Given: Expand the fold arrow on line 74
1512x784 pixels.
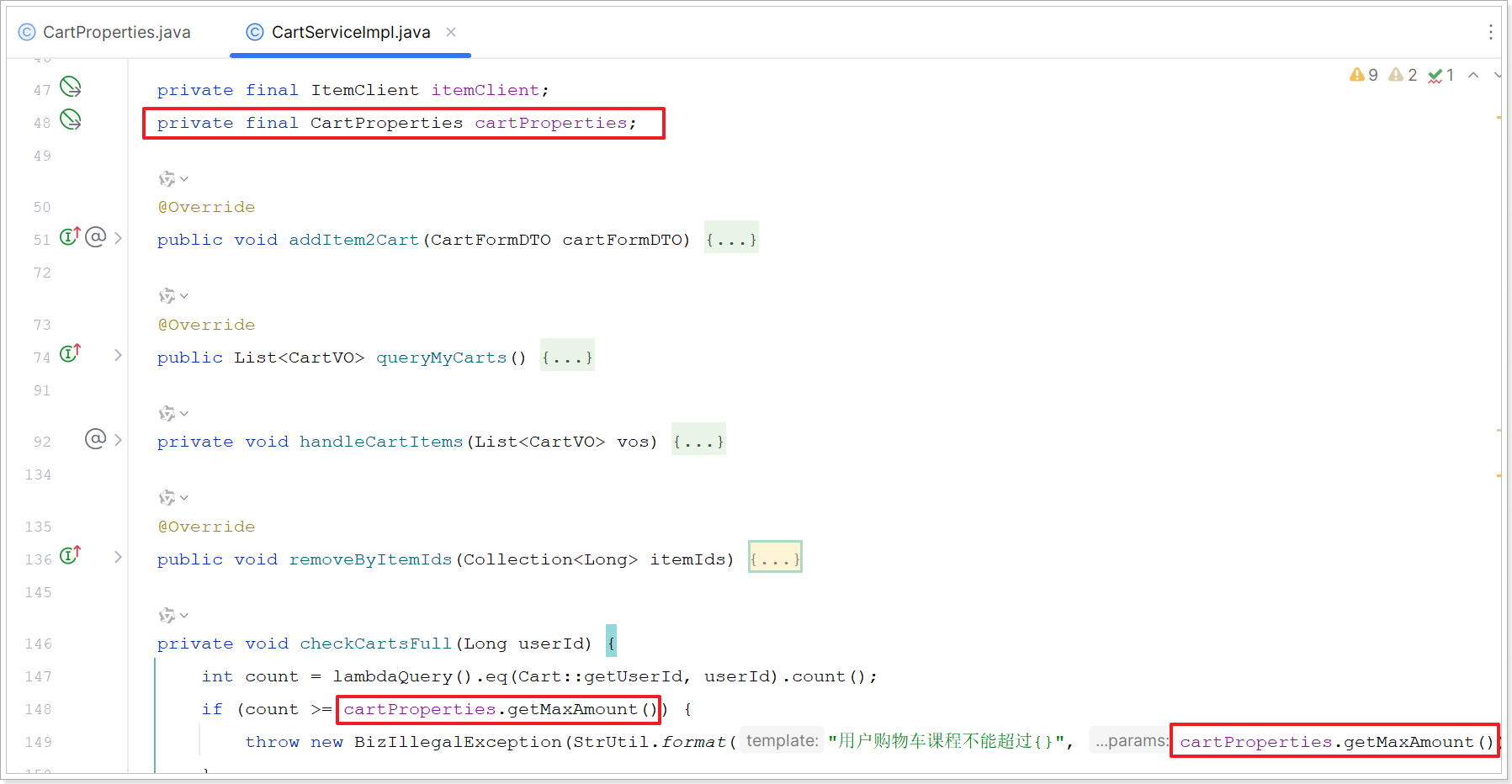Looking at the screenshot, I should point(118,356).
